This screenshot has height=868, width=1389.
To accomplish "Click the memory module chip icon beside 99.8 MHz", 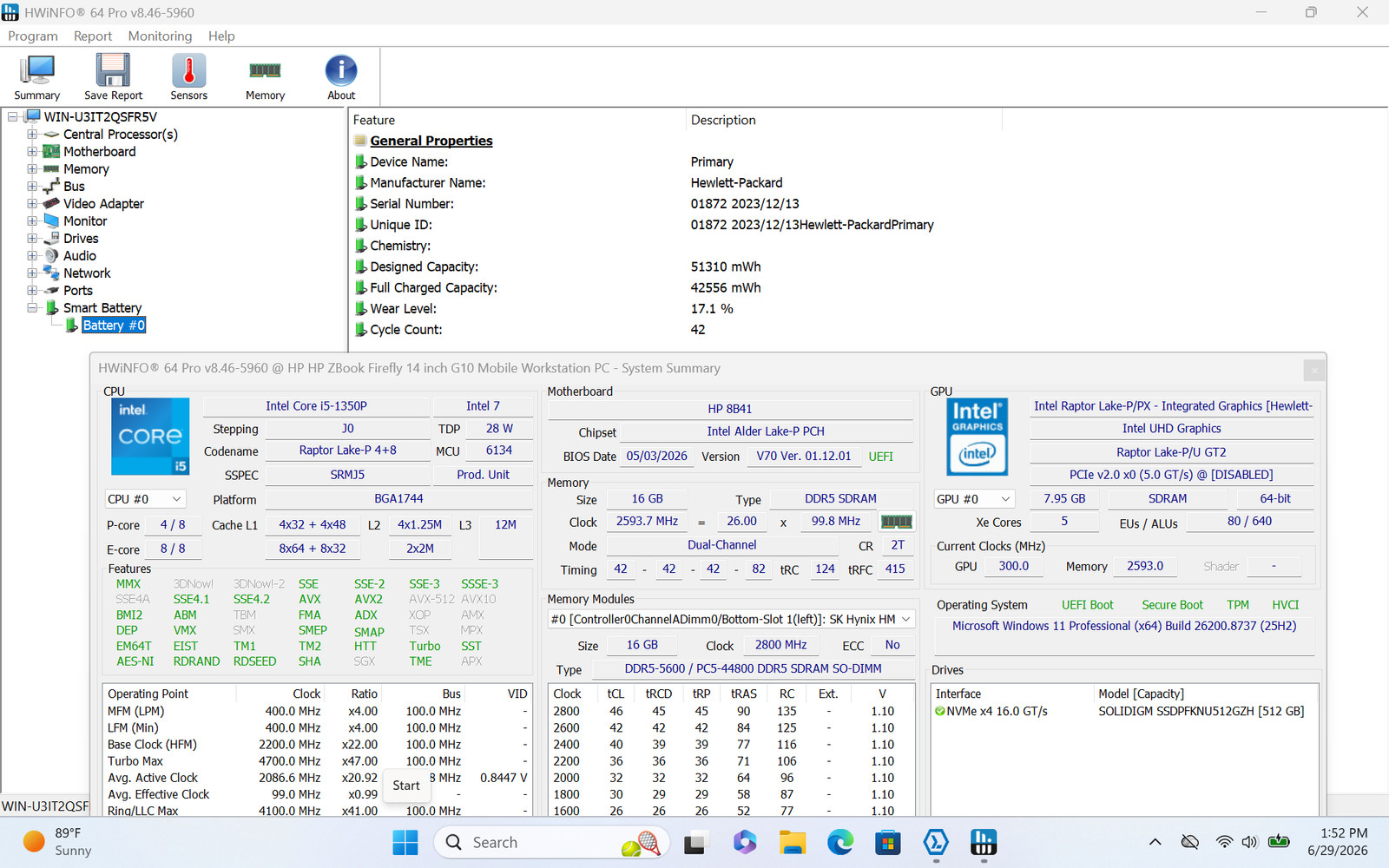I will pos(897,522).
